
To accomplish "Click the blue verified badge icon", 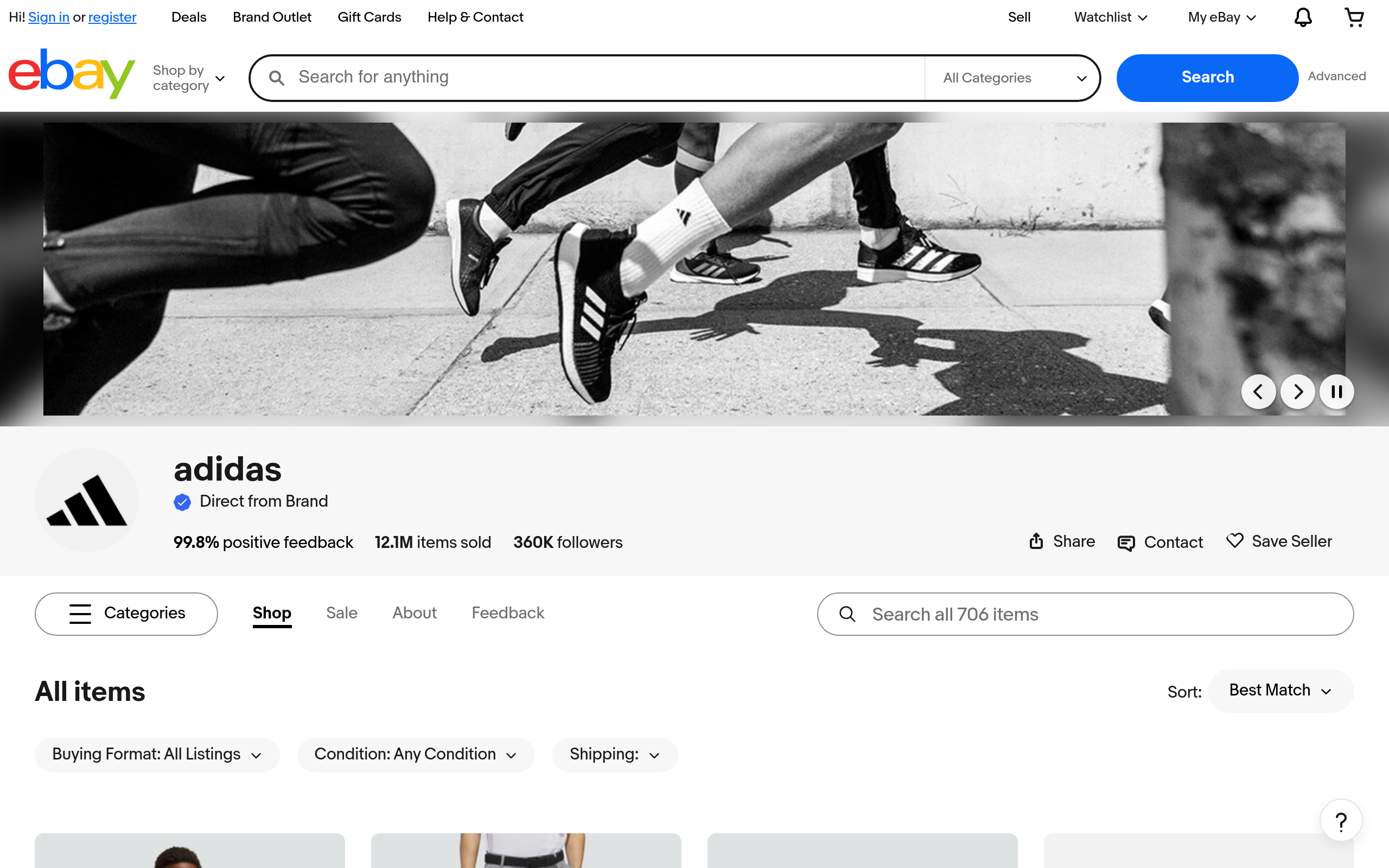I will (x=182, y=502).
